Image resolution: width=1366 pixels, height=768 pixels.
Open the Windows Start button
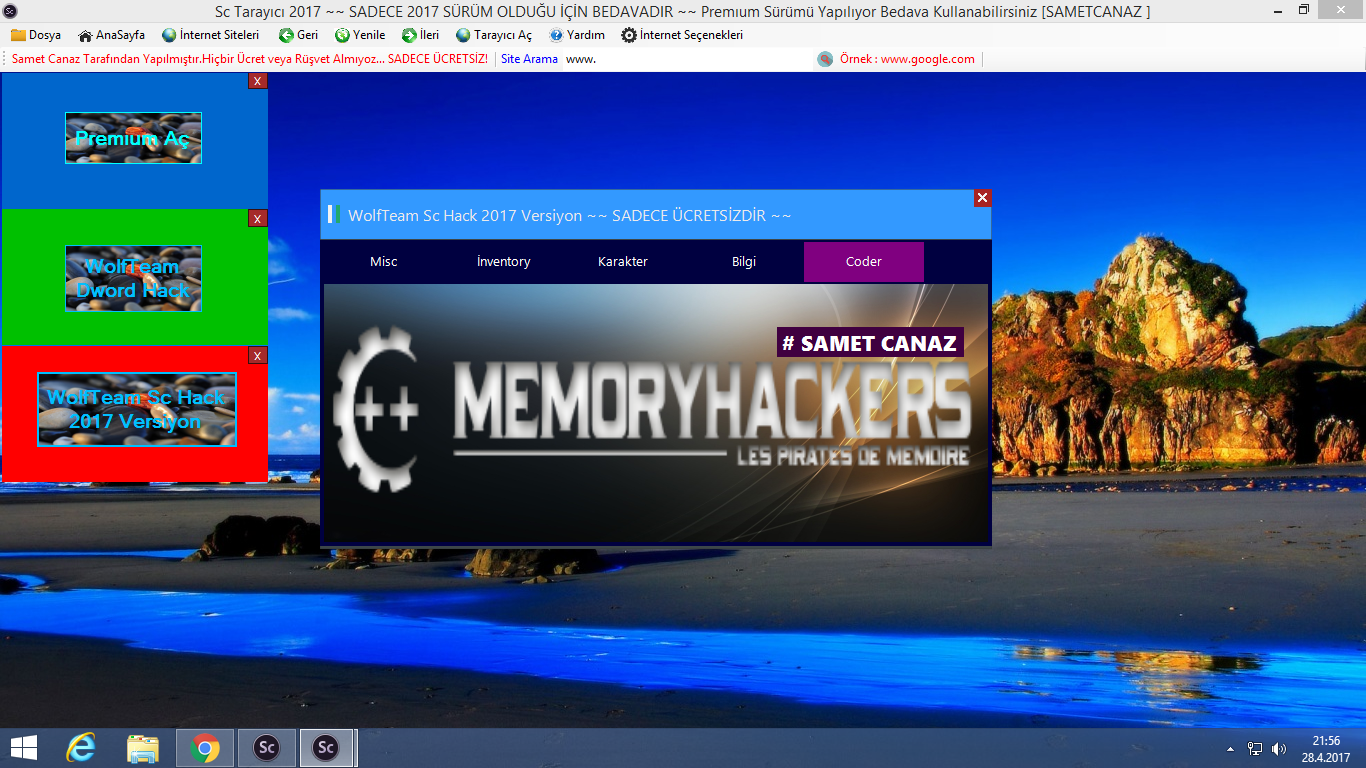pos(23,748)
